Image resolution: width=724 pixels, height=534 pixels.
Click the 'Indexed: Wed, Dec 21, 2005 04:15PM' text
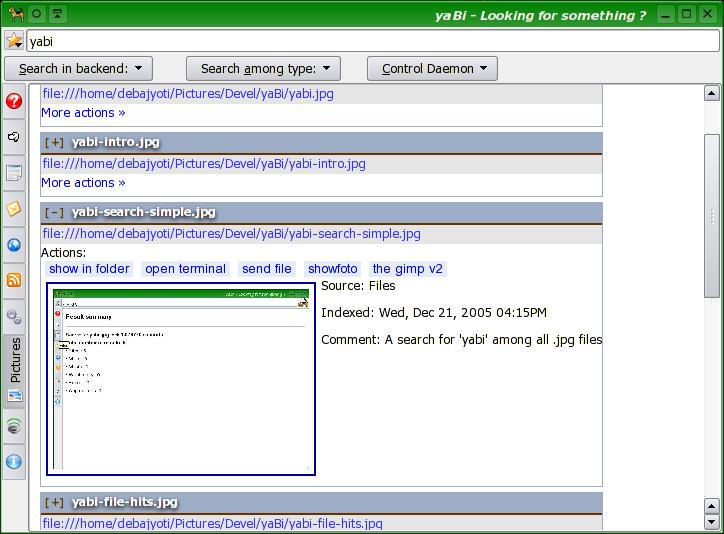pos(434,313)
